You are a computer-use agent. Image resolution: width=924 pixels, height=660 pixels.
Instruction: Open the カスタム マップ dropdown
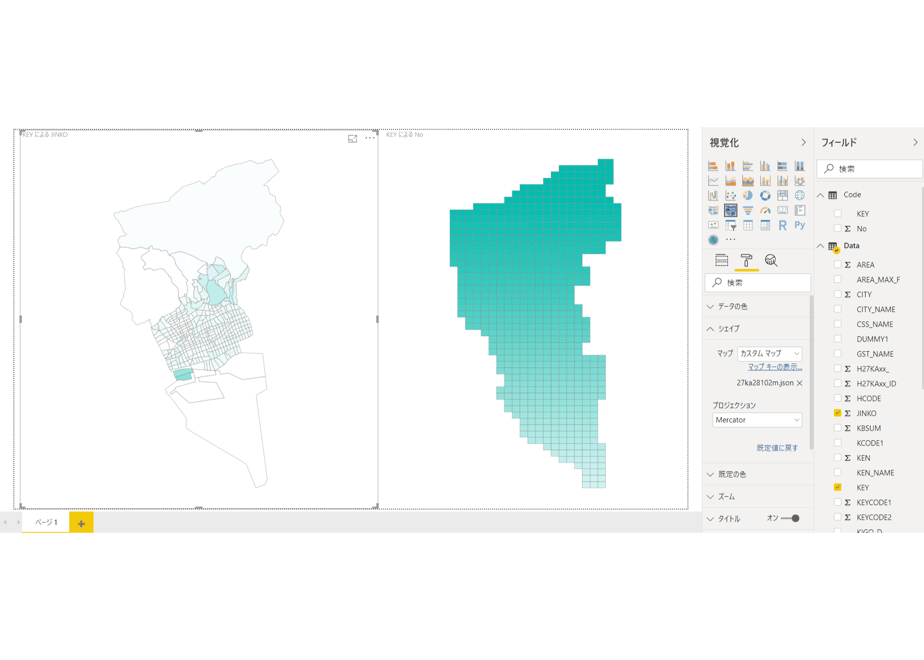(770, 354)
